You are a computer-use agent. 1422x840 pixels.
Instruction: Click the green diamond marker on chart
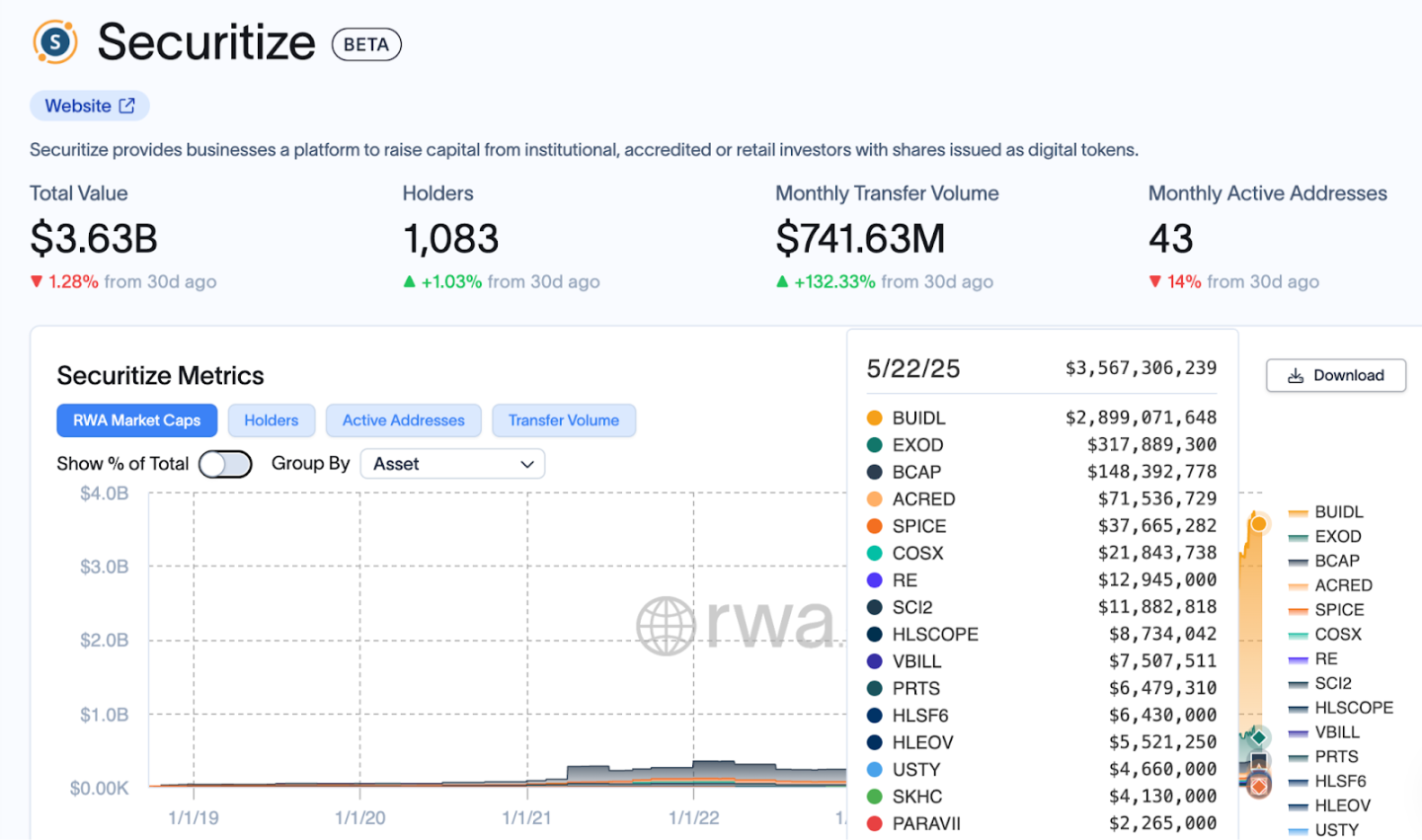coord(1258,737)
